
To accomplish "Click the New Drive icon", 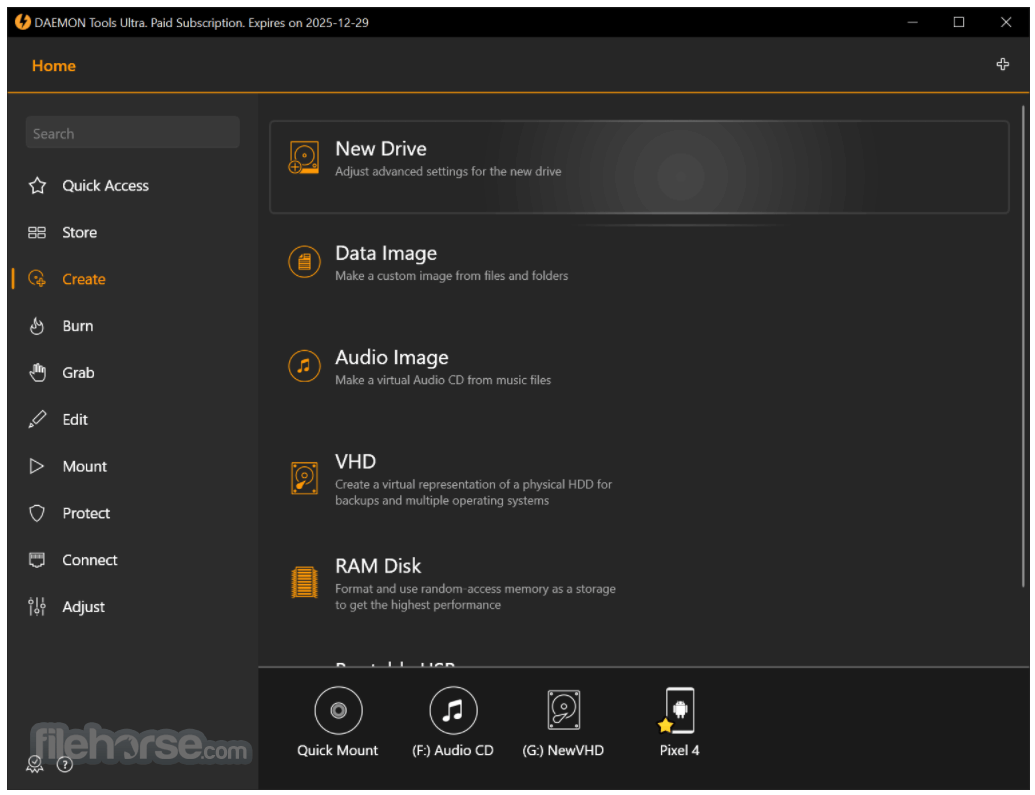I will coord(304,158).
